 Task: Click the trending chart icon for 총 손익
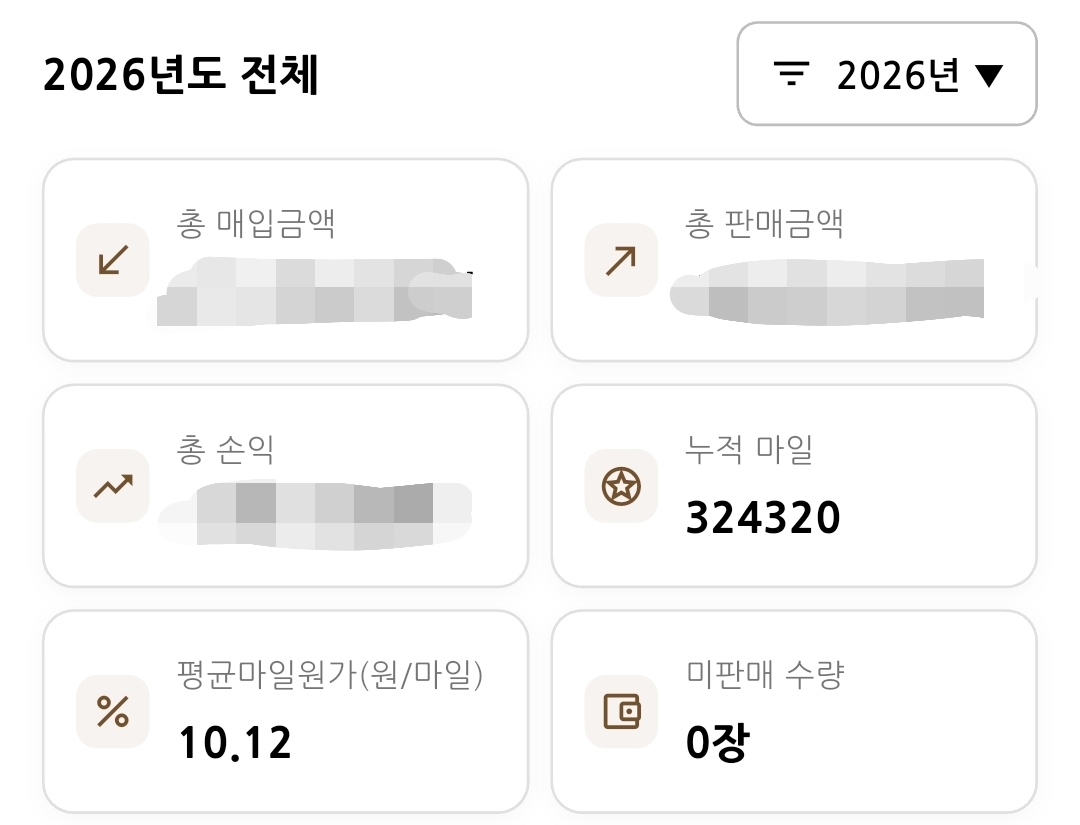coord(113,486)
